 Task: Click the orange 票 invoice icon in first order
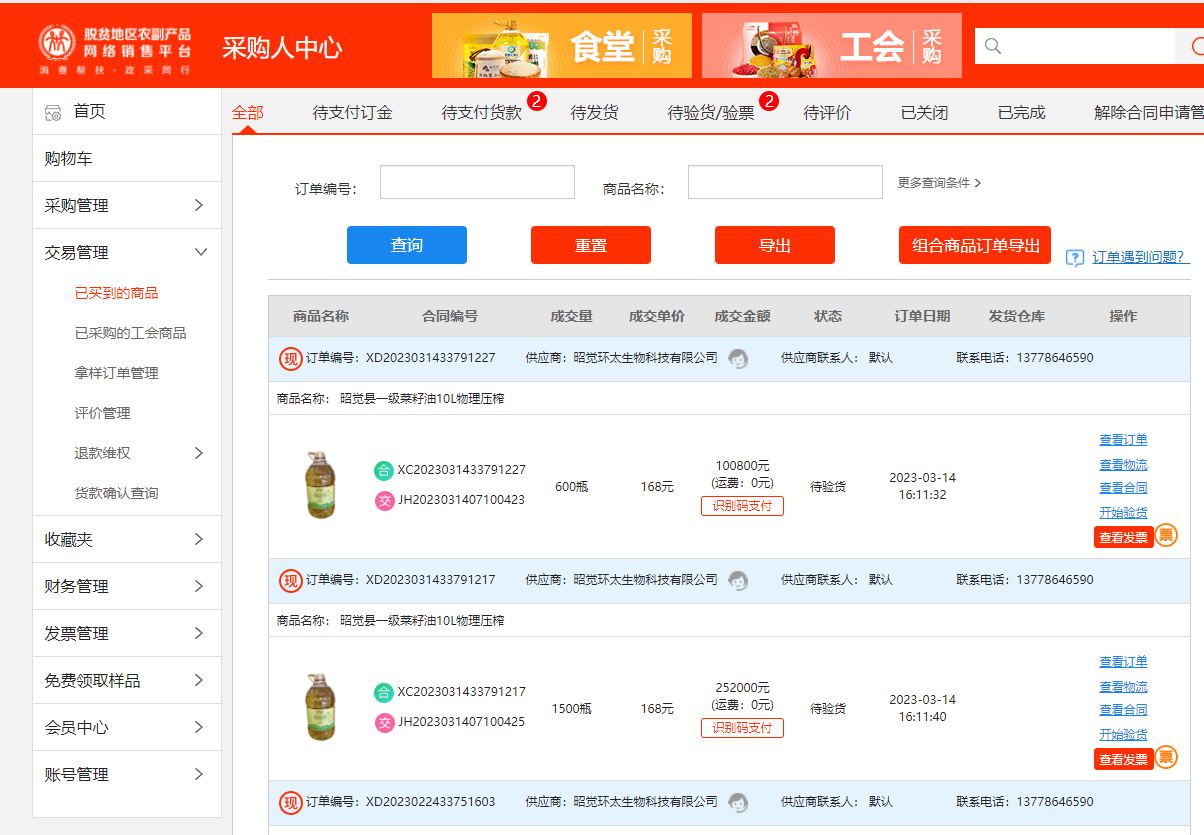click(1166, 536)
